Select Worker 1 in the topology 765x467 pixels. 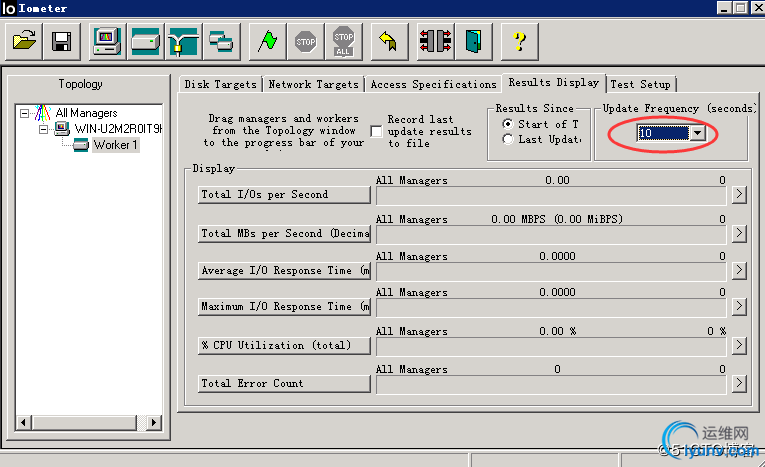tap(116, 145)
